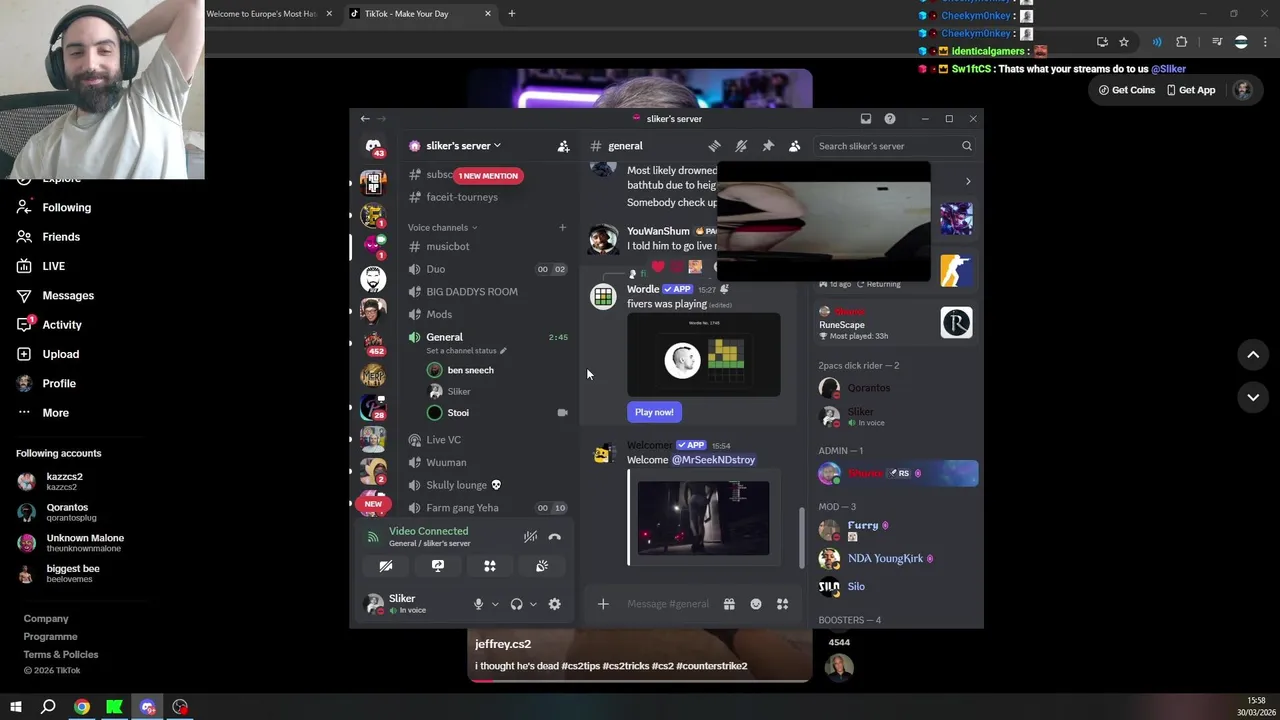Open Discord user settings gear

pos(554,604)
